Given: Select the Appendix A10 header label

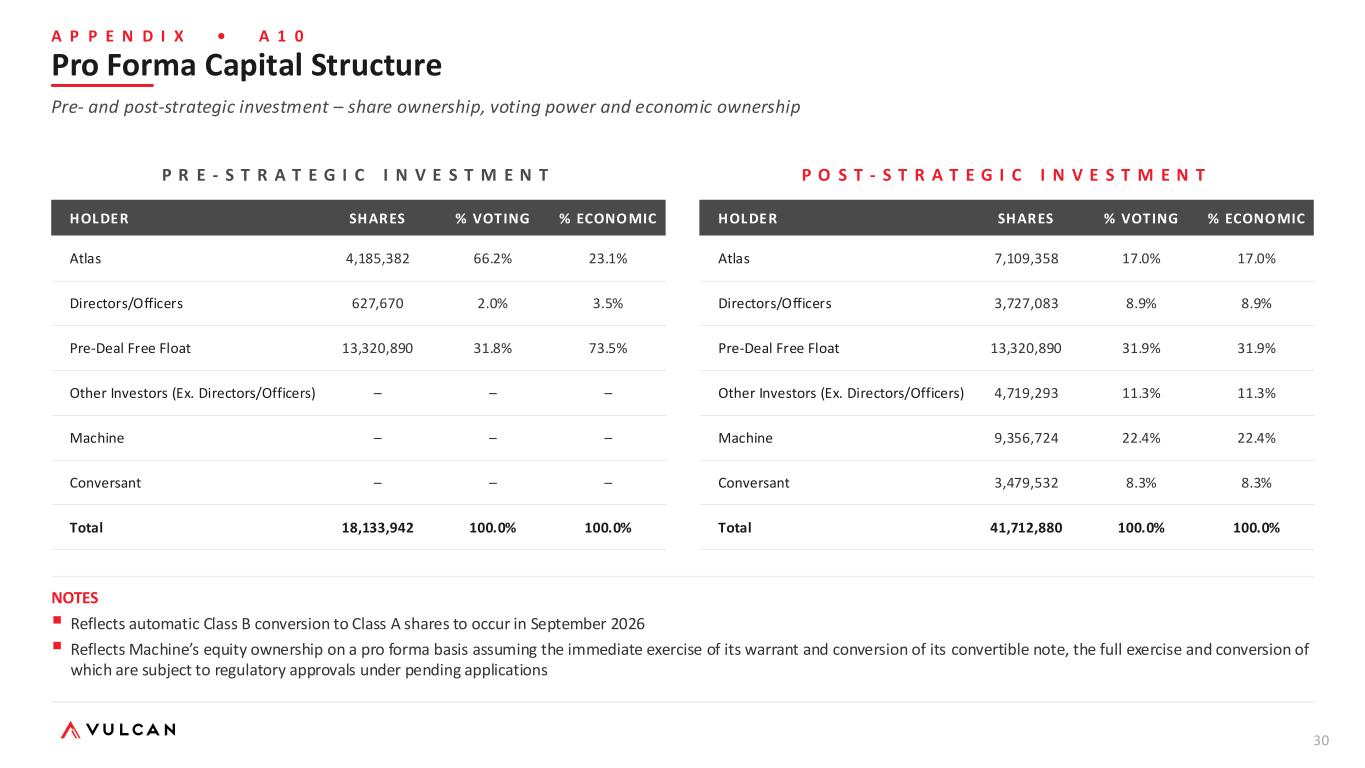Looking at the screenshot, I should click(x=178, y=35).
